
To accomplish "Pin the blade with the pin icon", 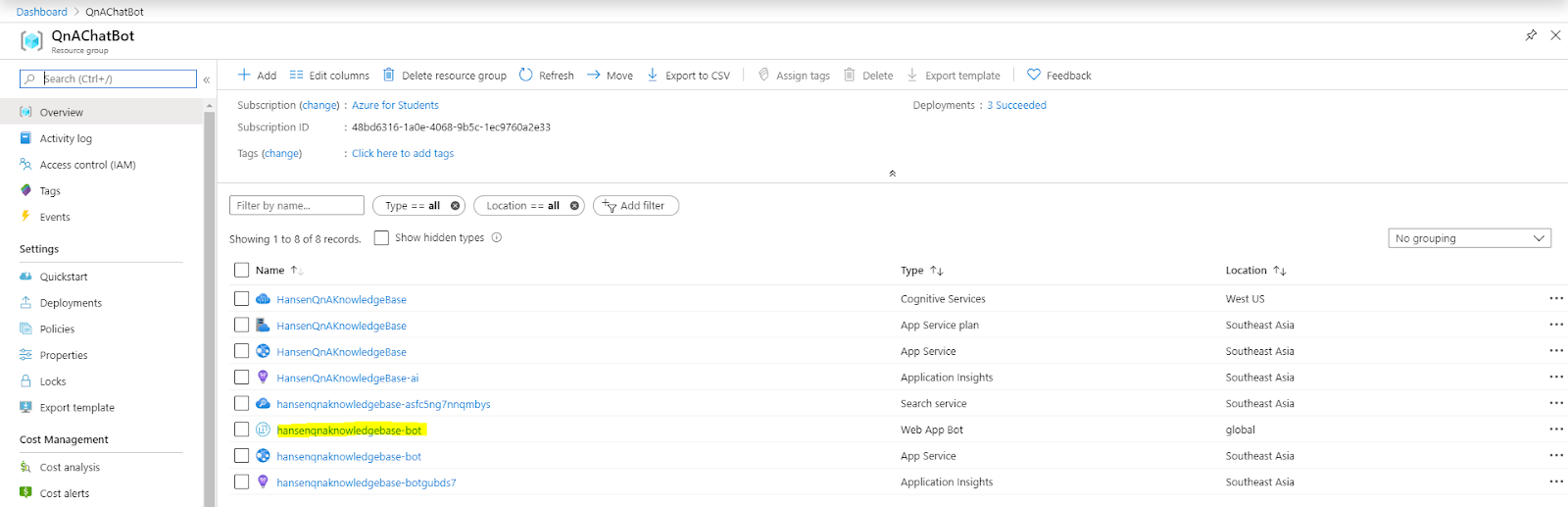I will click(1531, 35).
